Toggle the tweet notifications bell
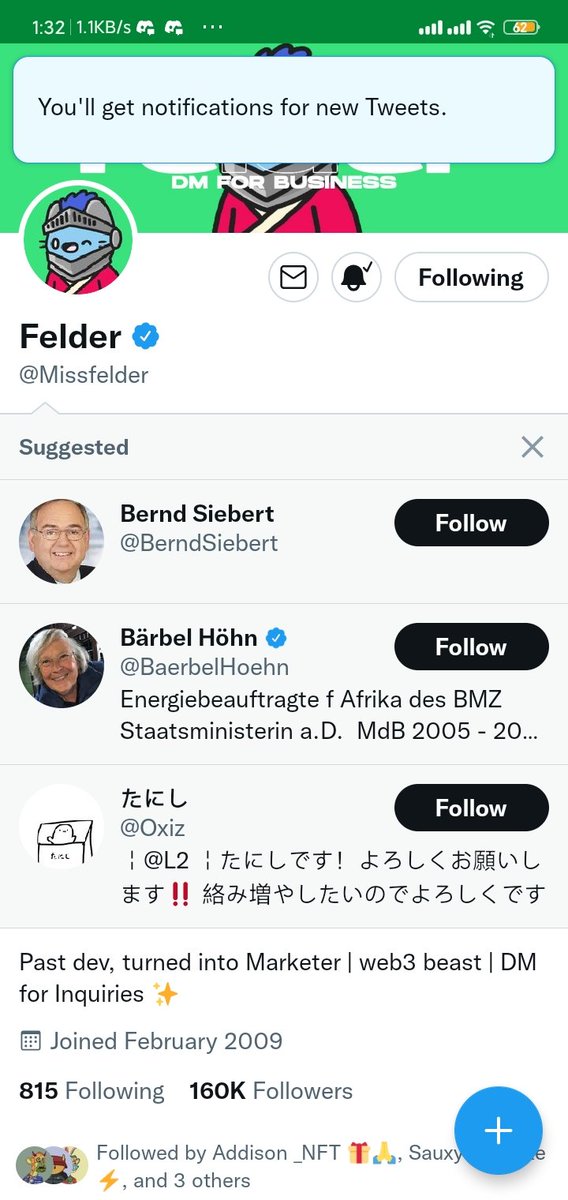This screenshot has height=1200, width=568. coord(356,277)
